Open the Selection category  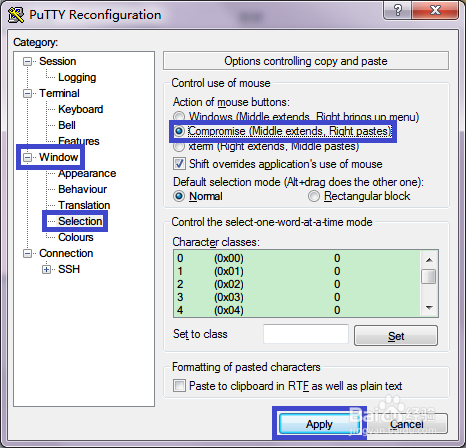[x=80, y=221]
